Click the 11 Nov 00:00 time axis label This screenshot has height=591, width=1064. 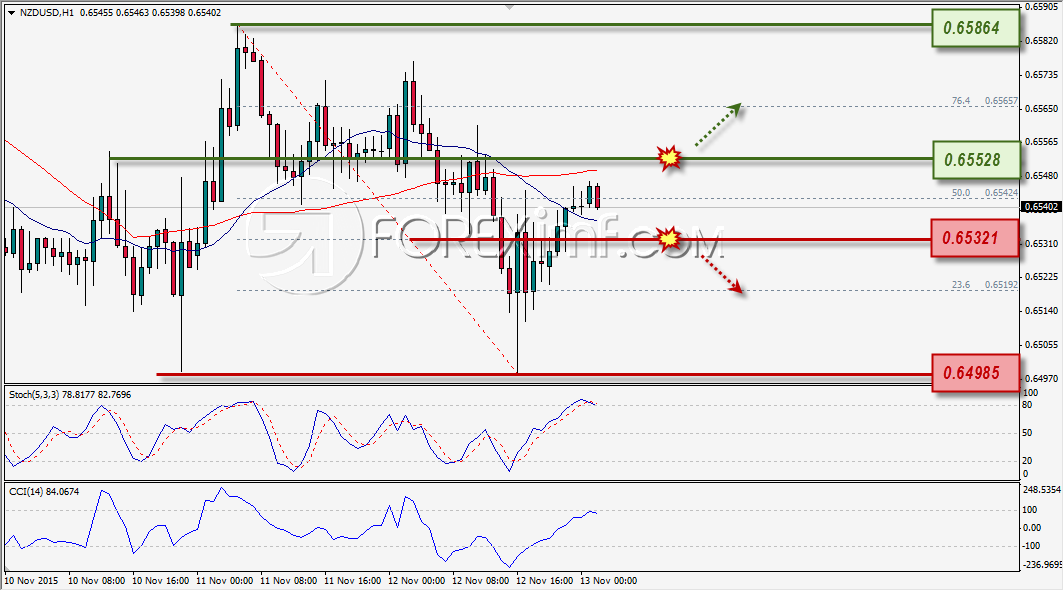[225, 581]
